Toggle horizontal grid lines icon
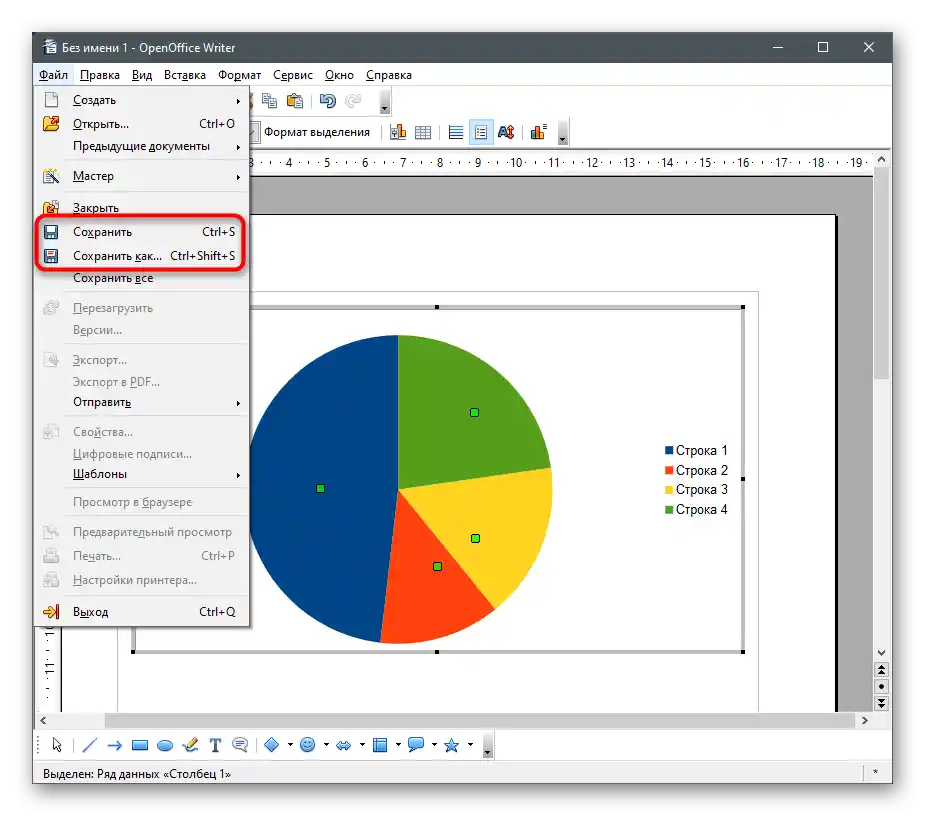Viewport: 925px width, 816px height. click(455, 132)
